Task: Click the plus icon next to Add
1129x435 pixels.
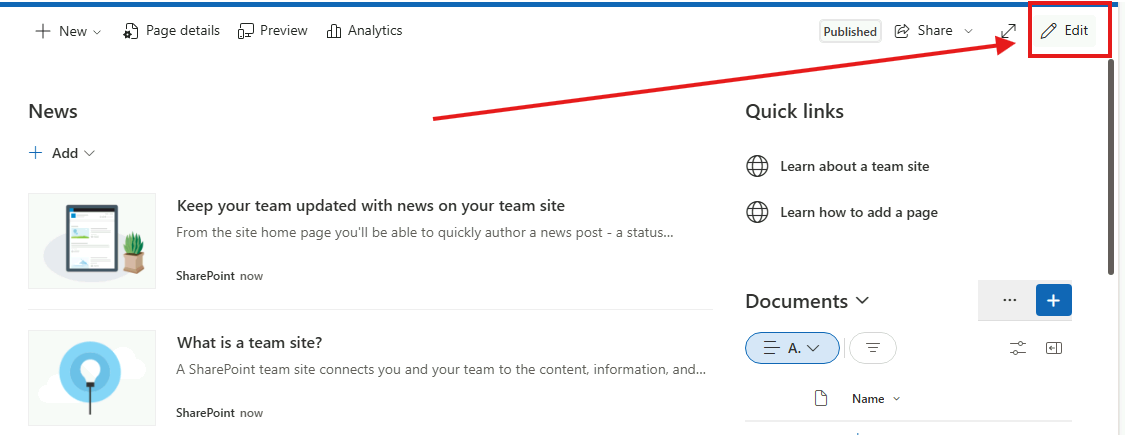Action: click(x=36, y=153)
